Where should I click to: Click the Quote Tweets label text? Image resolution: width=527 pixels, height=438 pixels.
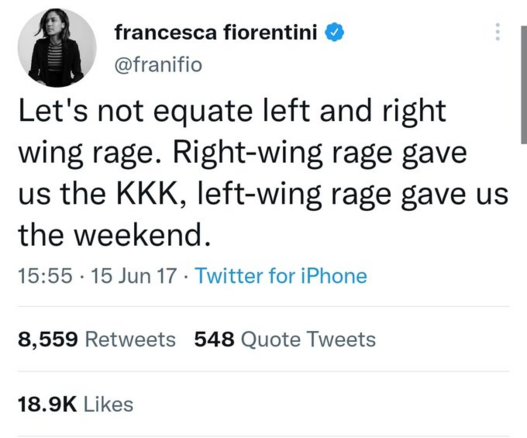[308, 339]
